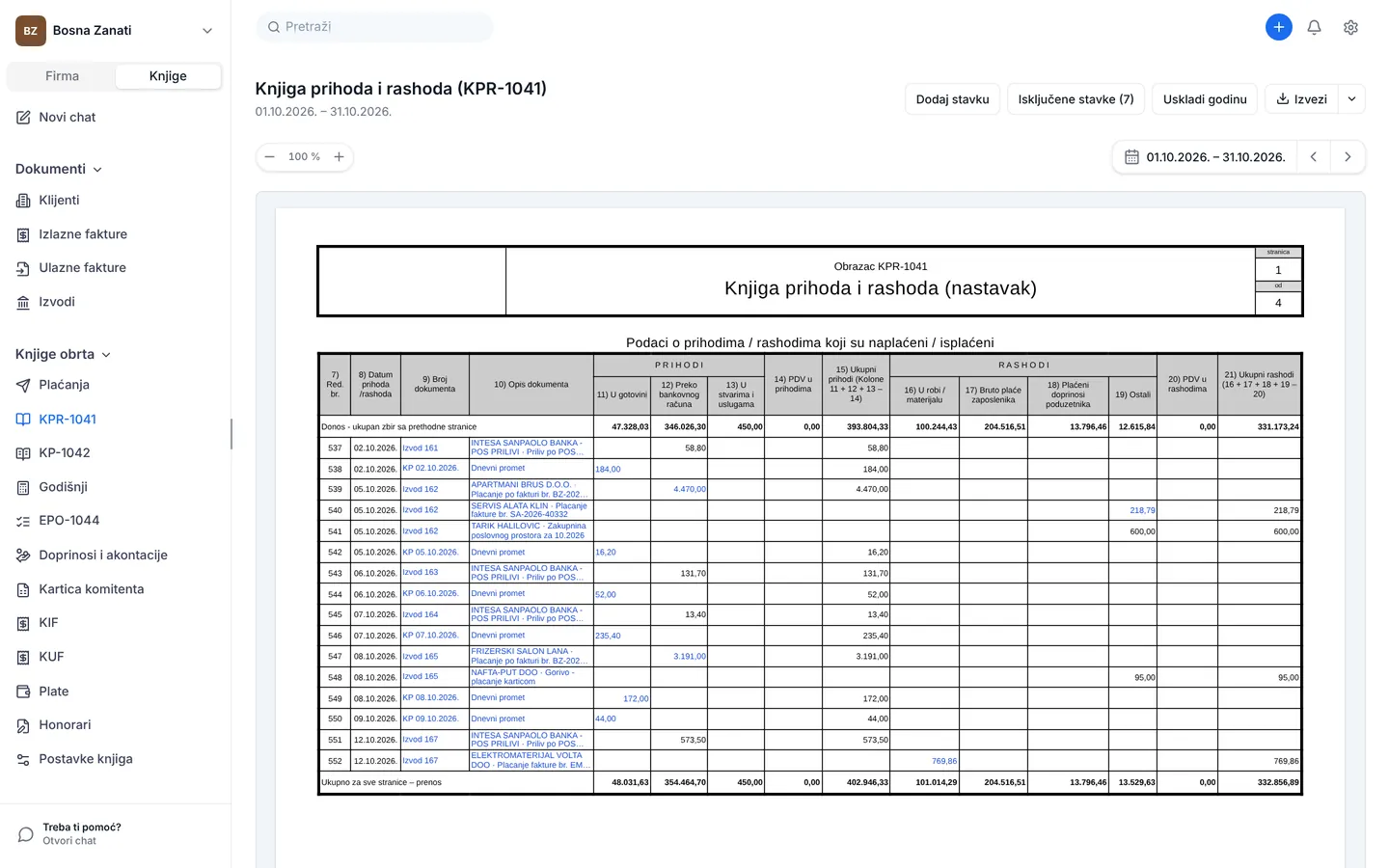Go to next period arrow
The image size is (1389, 868).
pyautogui.click(x=1348, y=157)
